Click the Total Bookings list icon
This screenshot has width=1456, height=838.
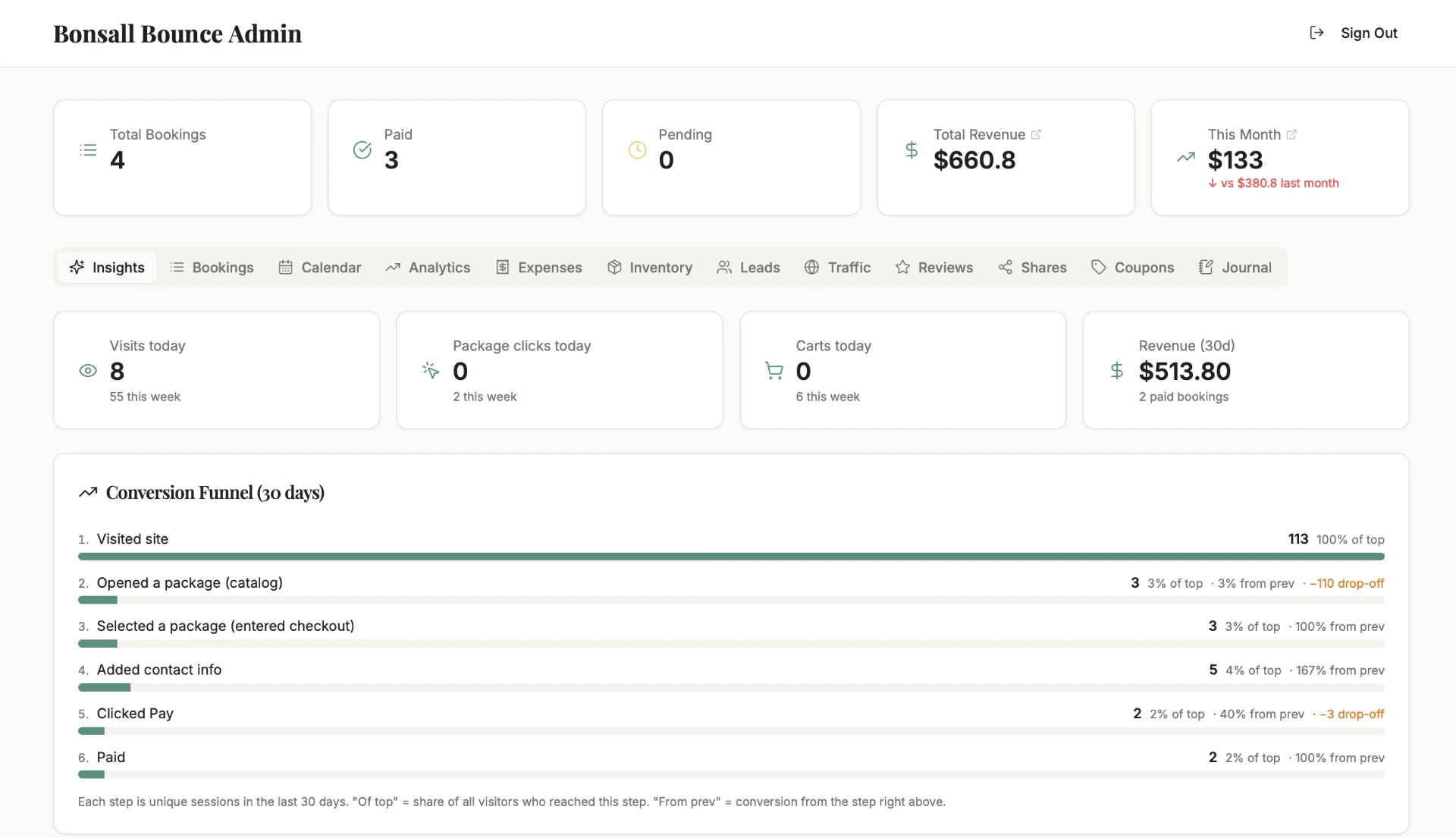pyautogui.click(x=88, y=150)
